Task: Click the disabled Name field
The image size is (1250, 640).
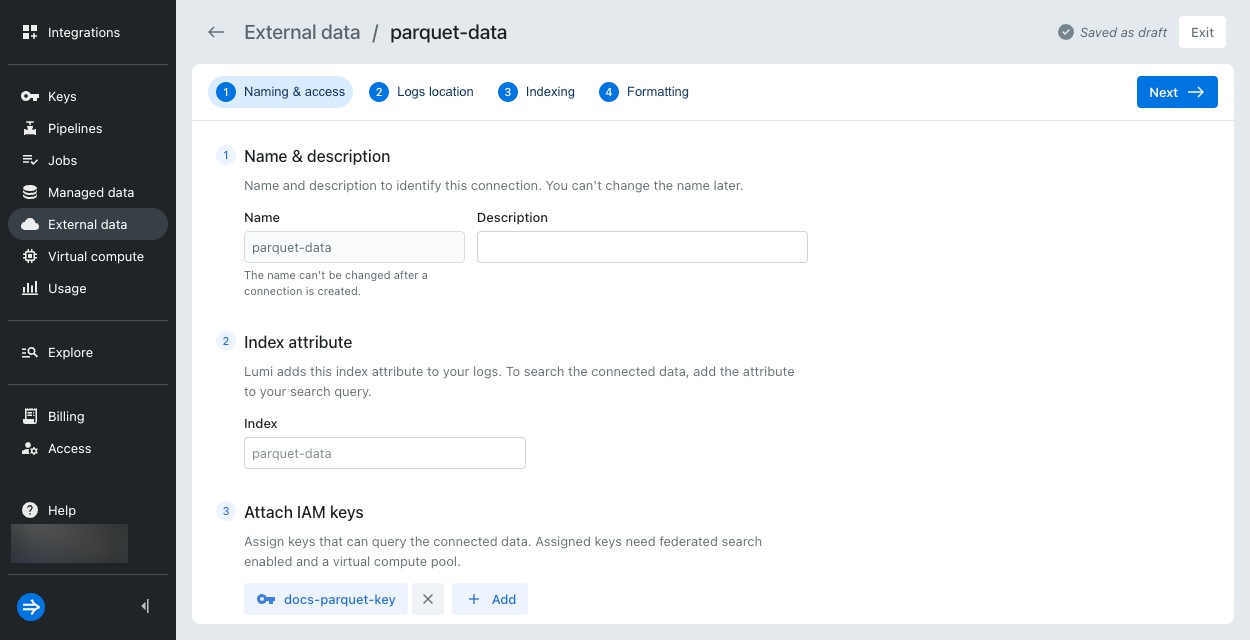Action: pos(354,247)
